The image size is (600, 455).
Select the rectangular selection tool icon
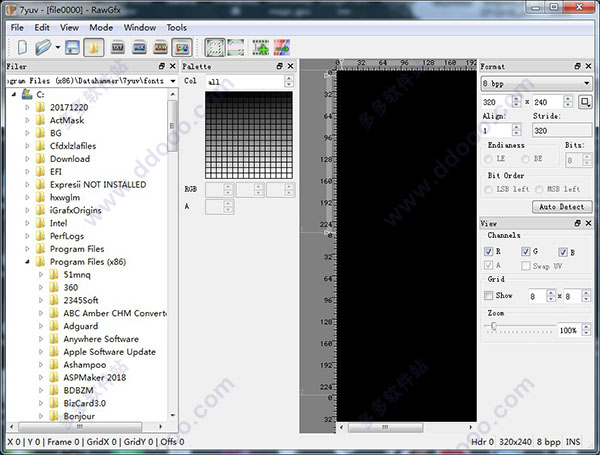[x=215, y=47]
